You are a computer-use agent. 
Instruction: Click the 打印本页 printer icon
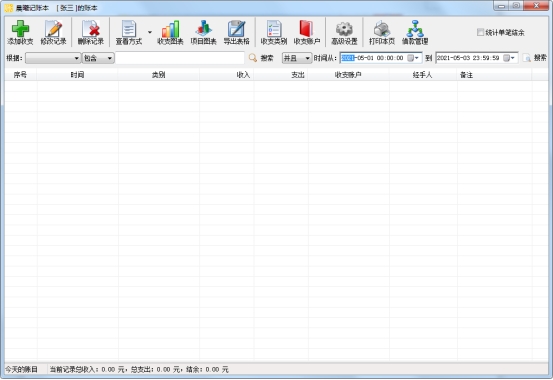pos(382,29)
